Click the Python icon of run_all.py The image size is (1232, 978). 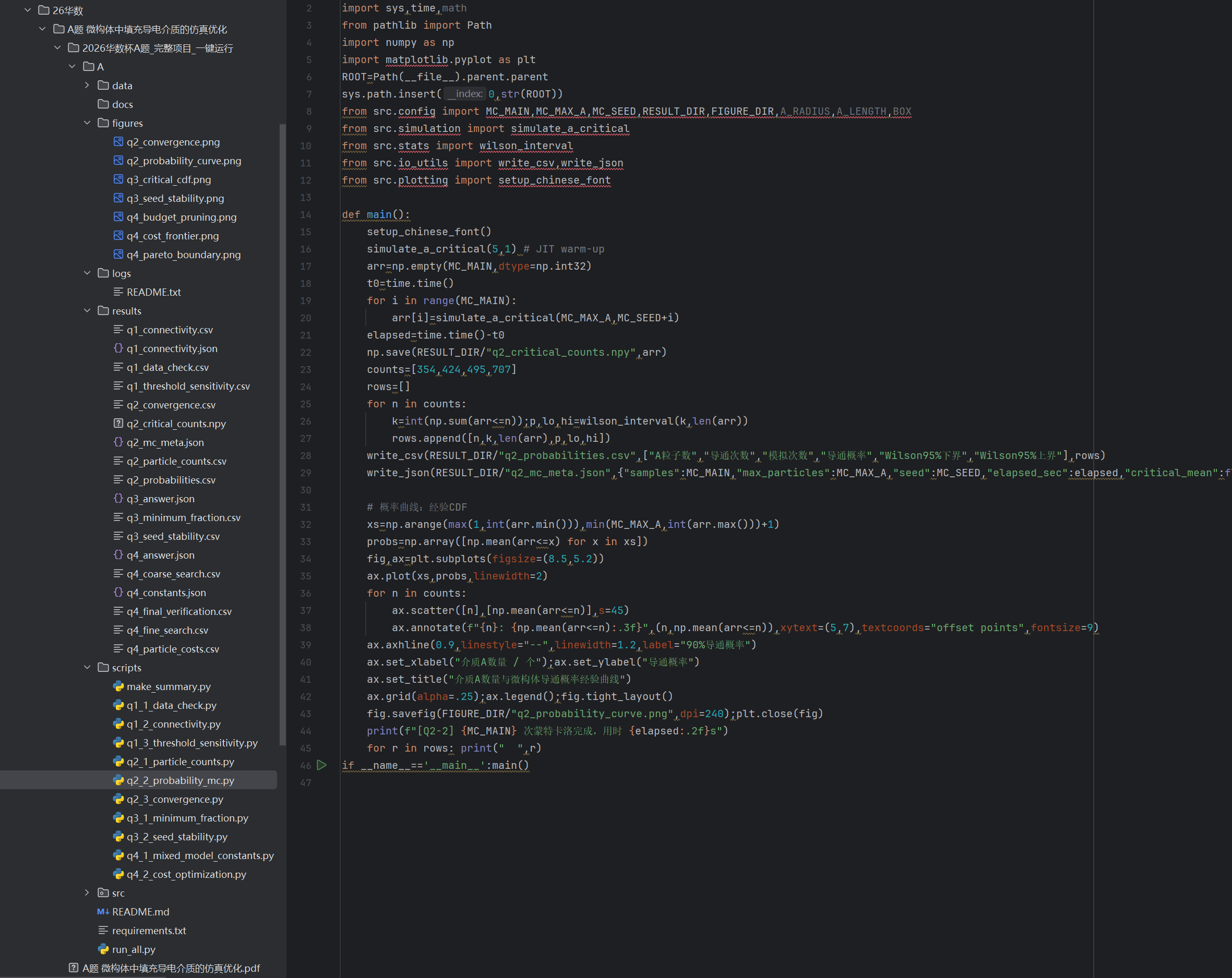click(103, 949)
